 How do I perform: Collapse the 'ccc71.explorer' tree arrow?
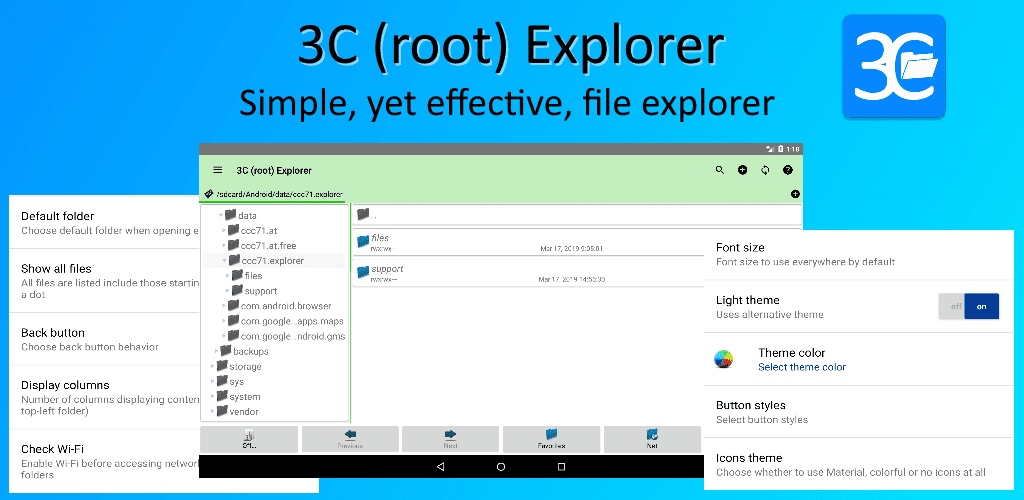point(224,260)
